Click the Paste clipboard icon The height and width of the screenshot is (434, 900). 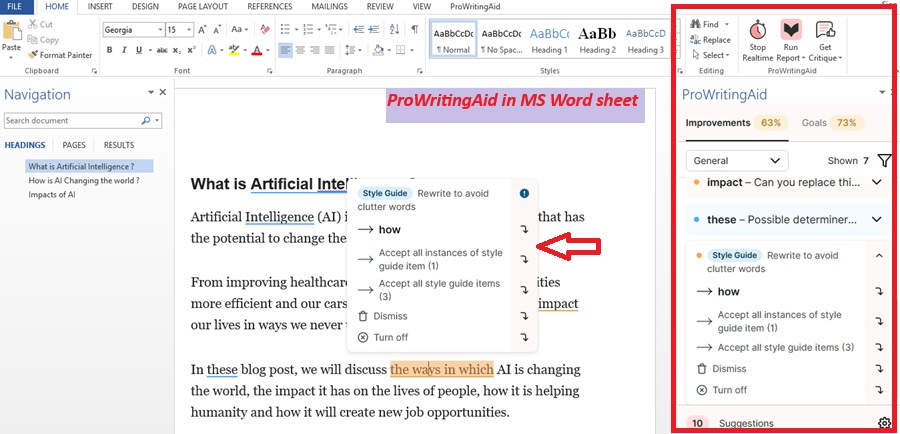click(x=11, y=32)
